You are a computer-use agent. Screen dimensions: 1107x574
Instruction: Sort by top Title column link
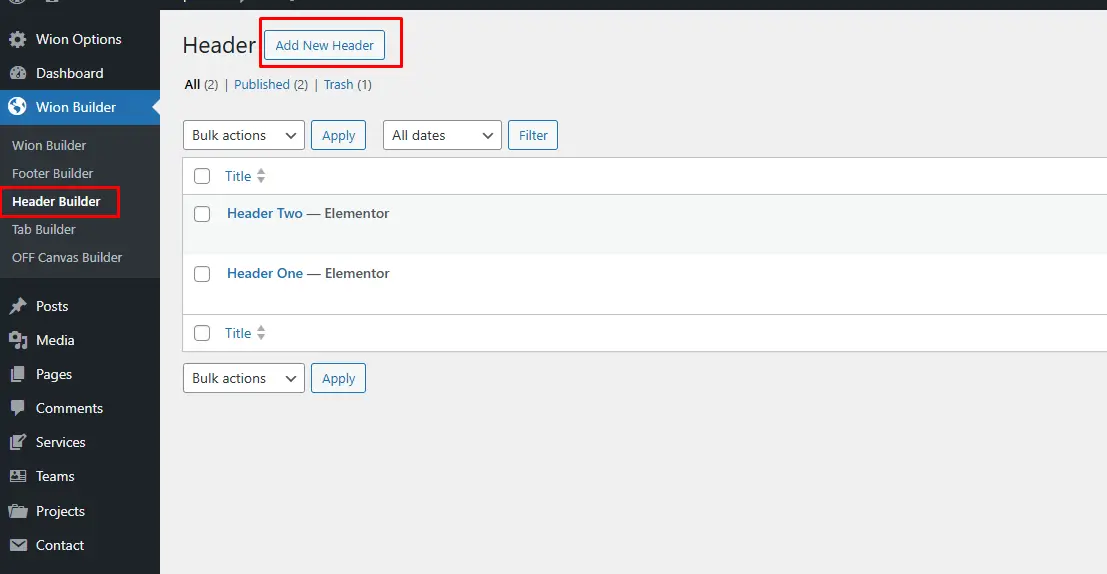tap(238, 176)
